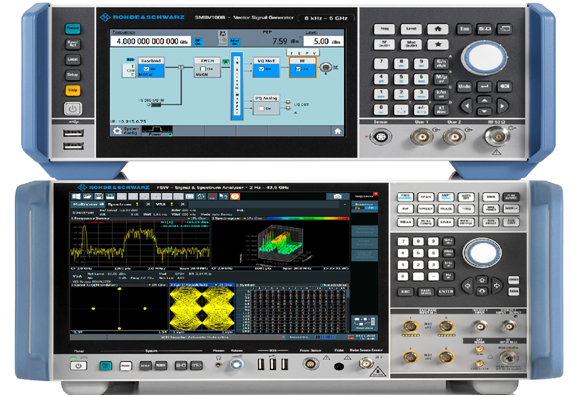
Task: Toggle the blue Mod On indicator
Action: pos(235,42)
